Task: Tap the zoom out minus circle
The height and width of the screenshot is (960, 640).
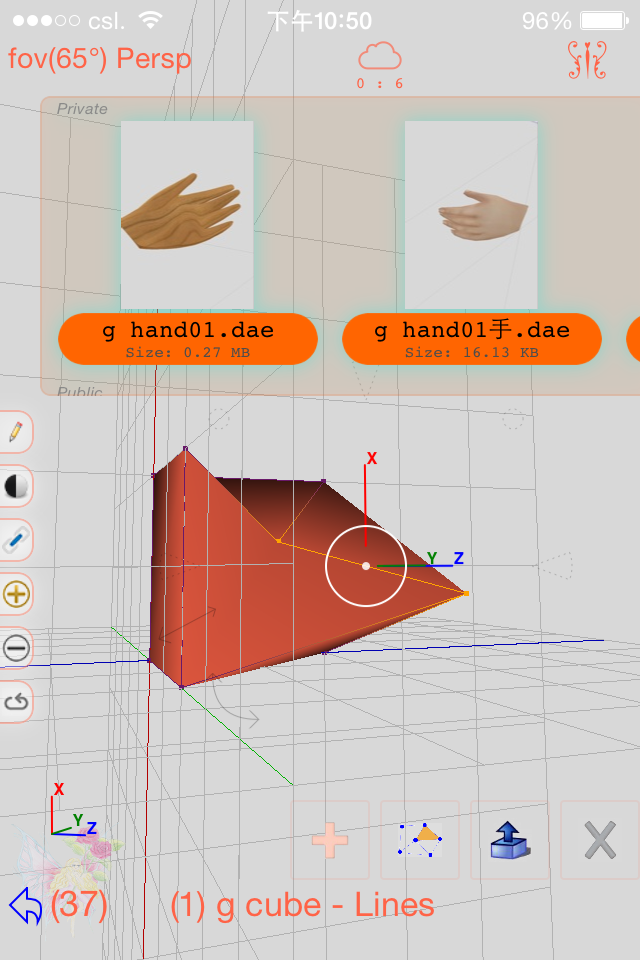Action: coord(17,648)
